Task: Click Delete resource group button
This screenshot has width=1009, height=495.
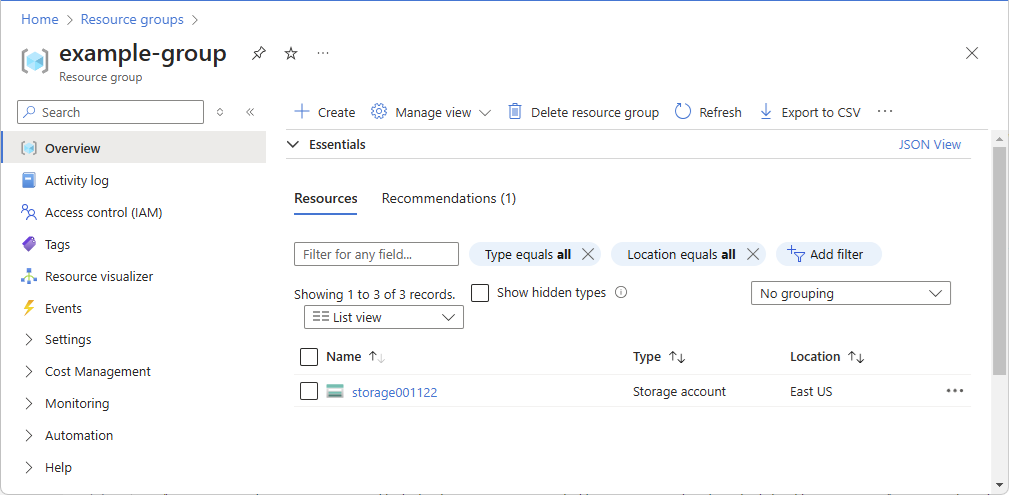Action: (583, 112)
